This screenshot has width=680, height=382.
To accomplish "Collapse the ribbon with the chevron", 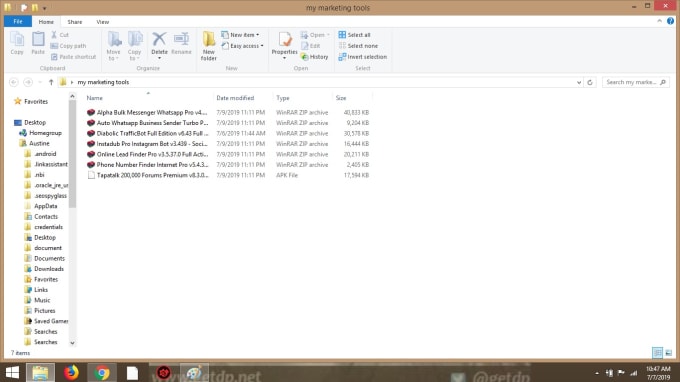I will tap(660, 21).
